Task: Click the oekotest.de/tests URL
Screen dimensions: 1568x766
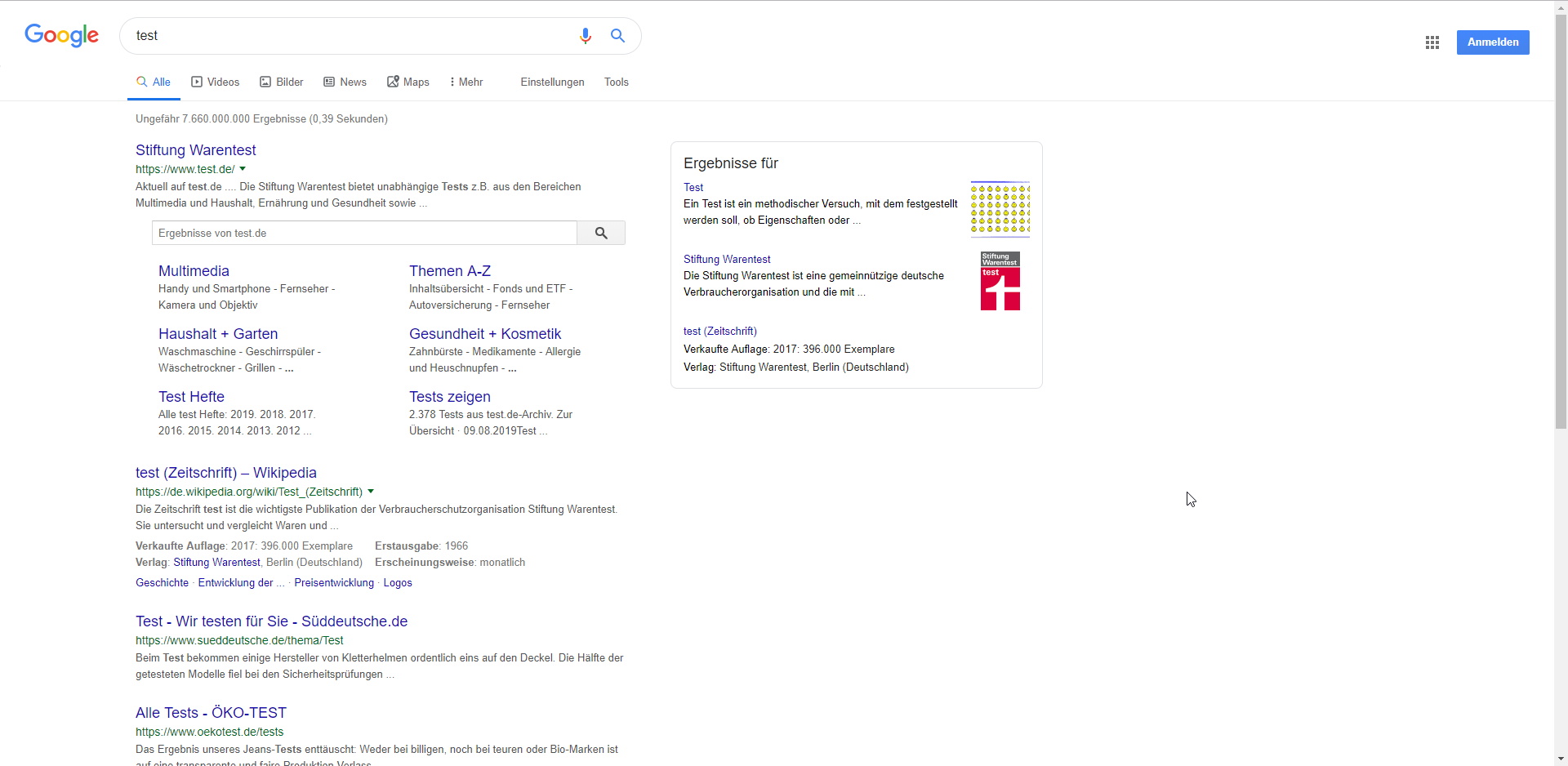Action: tap(209, 733)
